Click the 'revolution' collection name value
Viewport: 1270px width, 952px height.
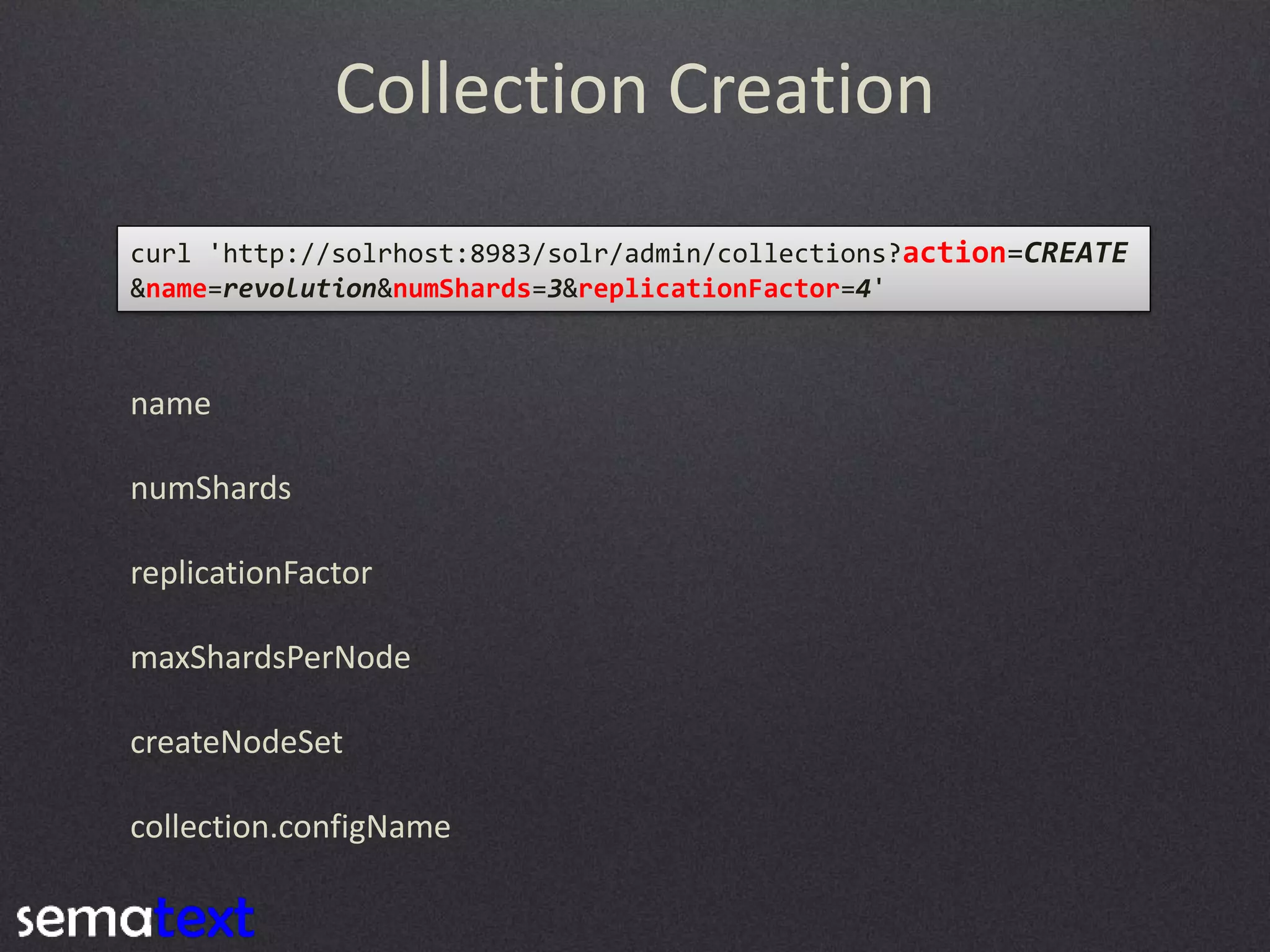point(300,288)
